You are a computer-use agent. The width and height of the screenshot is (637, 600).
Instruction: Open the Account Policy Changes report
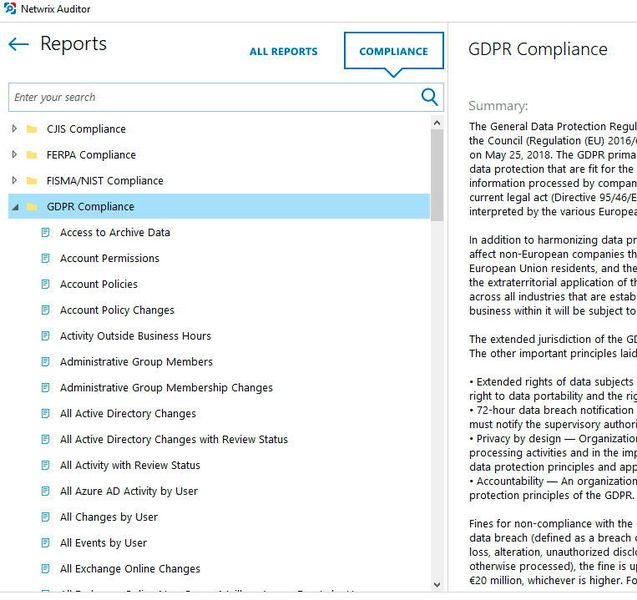pyautogui.click(x=117, y=310)
